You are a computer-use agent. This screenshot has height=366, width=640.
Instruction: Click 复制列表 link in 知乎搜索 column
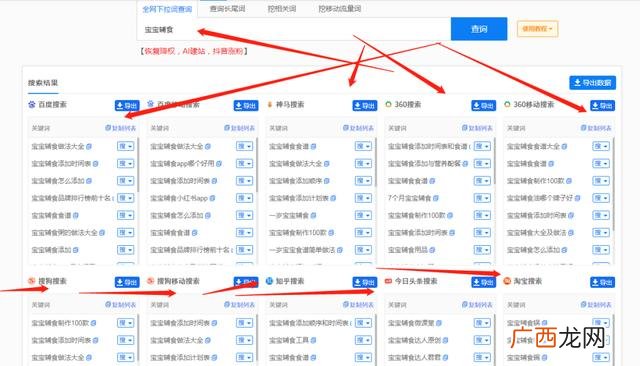coord(358,305)
